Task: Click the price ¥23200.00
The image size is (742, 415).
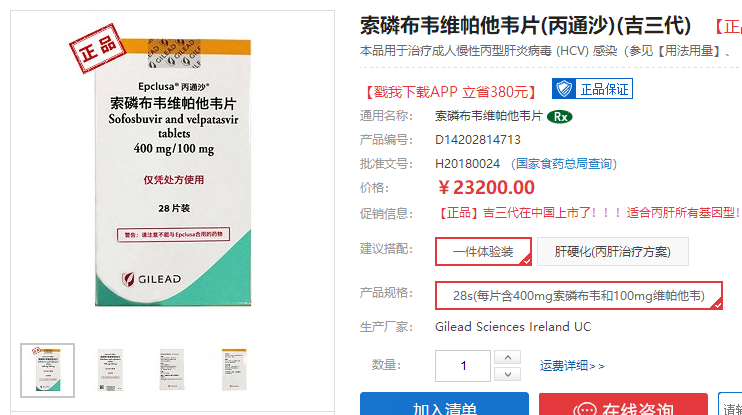Action: [486, 188]
